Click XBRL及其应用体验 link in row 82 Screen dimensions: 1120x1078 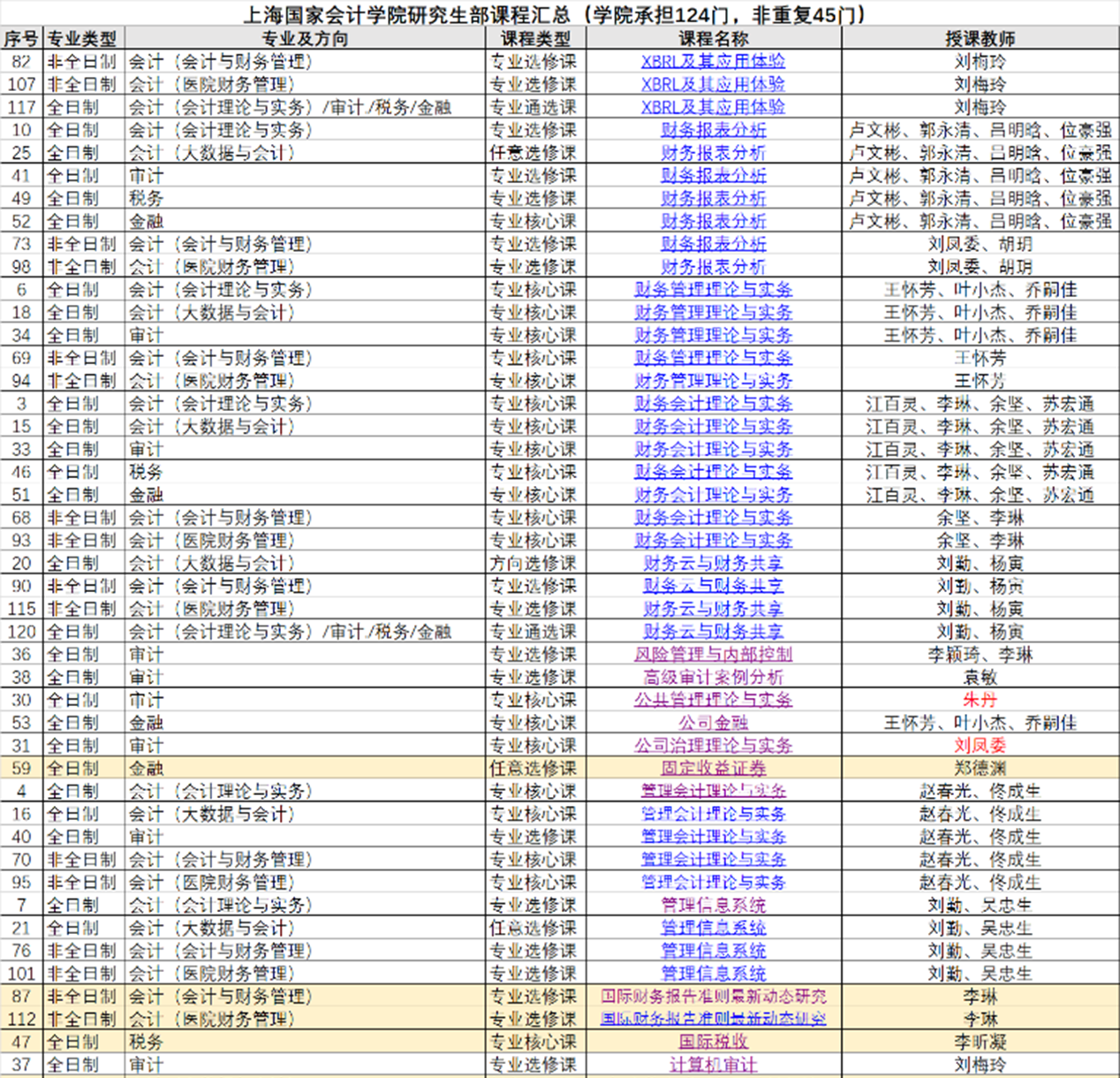(x=713, y=62)
